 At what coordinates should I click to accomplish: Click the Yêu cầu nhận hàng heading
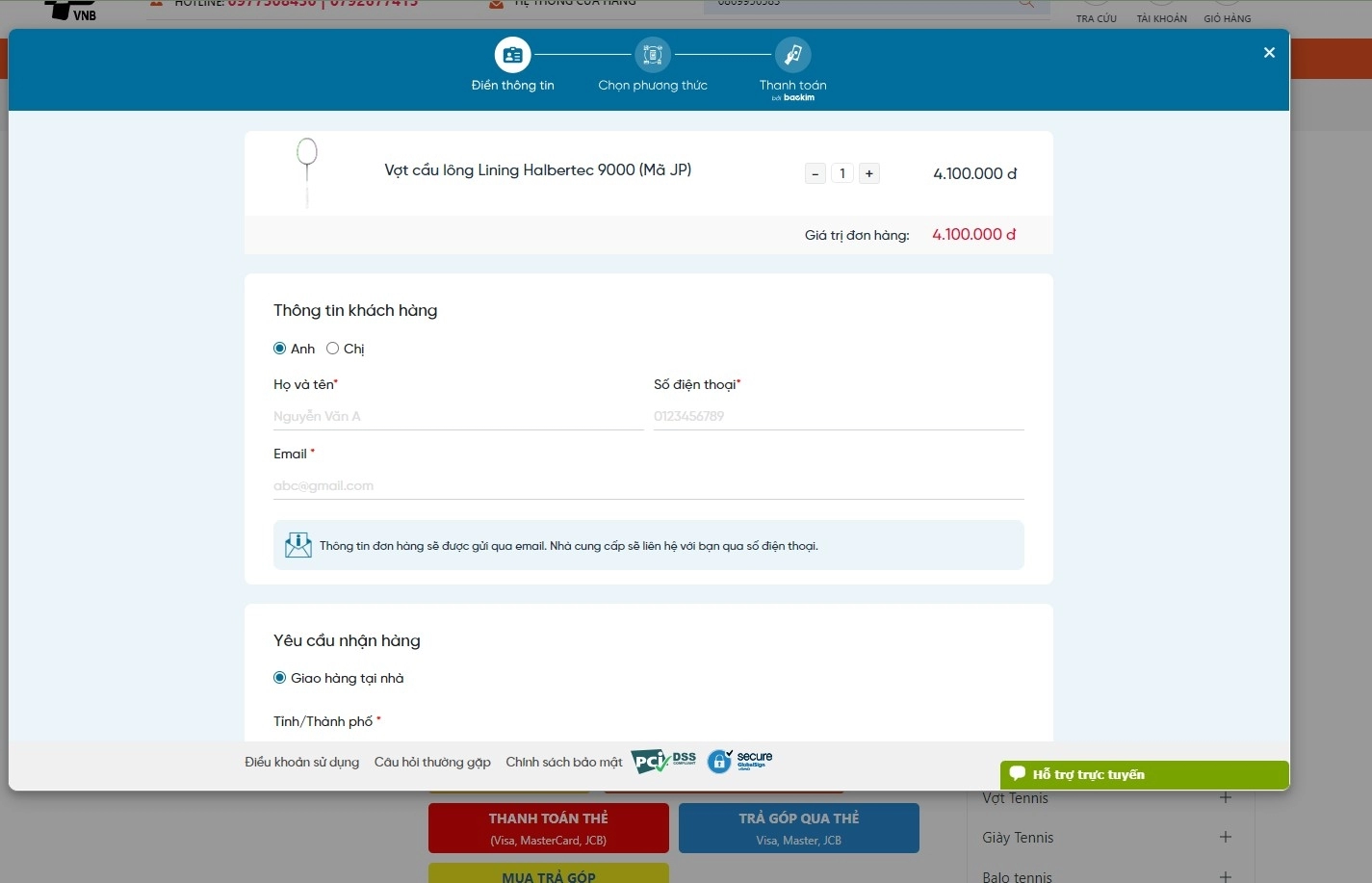[347, 640]
